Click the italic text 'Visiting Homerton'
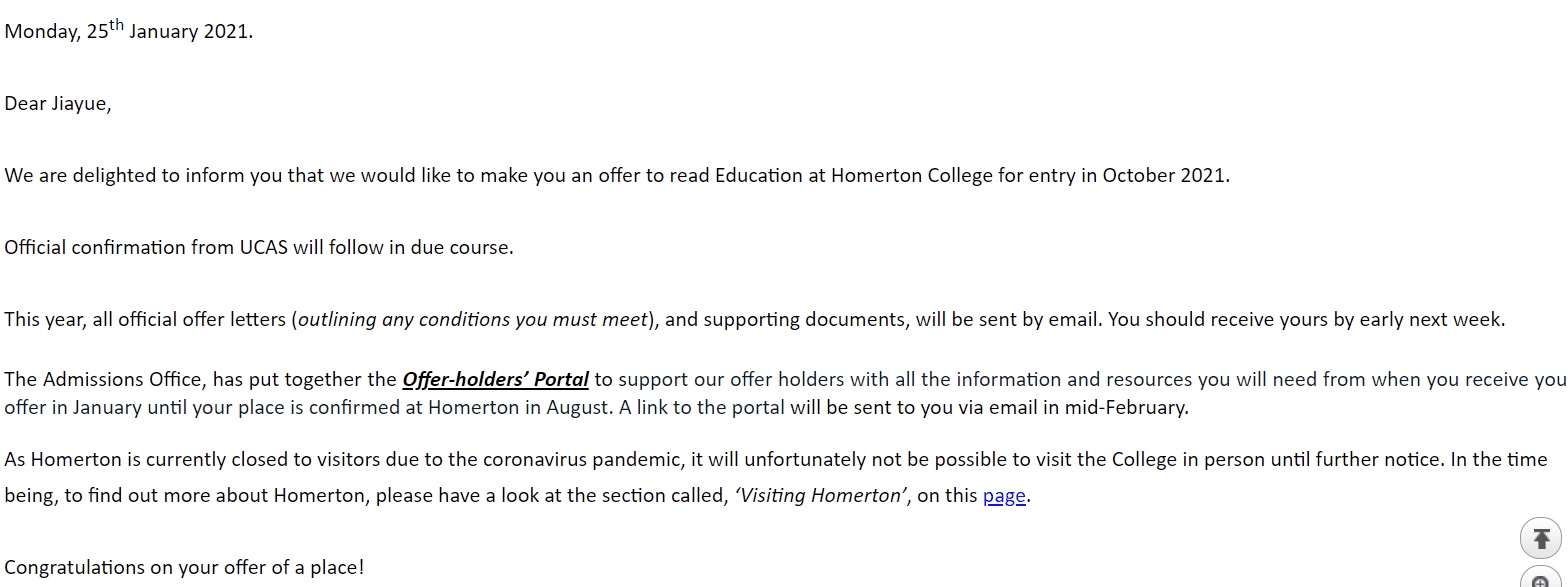Screen dimensions: 1568x587 pos(820,496)
